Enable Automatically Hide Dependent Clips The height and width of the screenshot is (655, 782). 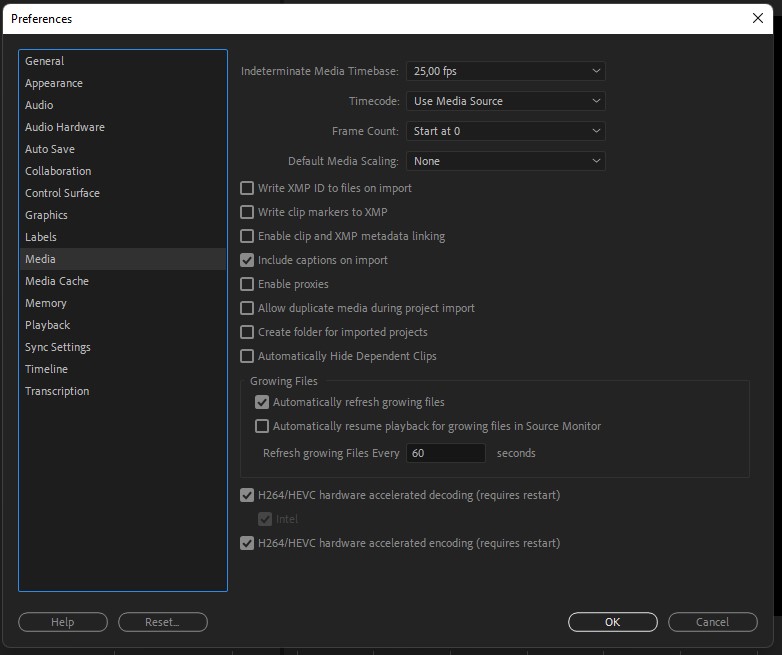247,355
